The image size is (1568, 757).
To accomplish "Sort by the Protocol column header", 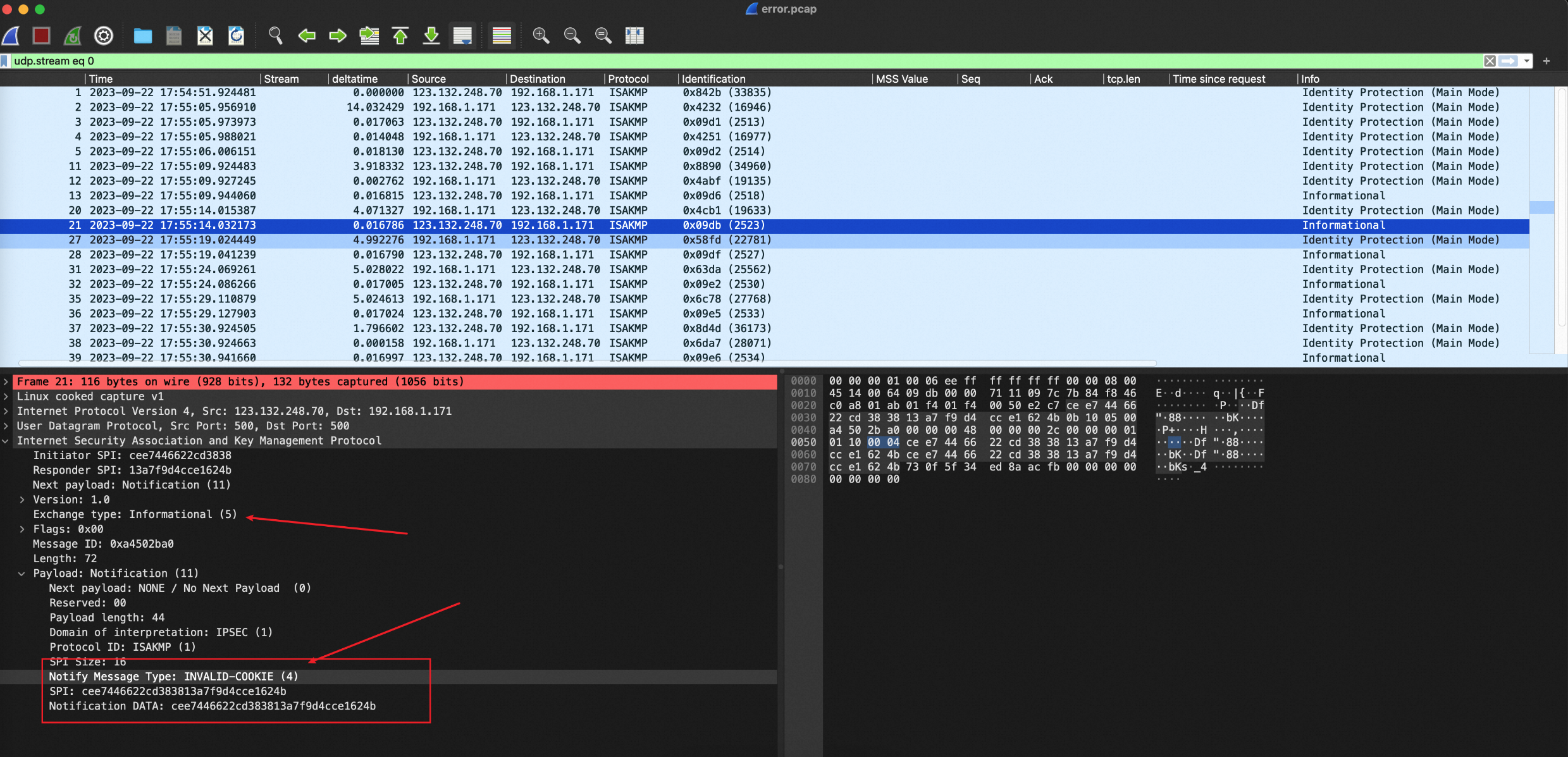I will (628, 79).
